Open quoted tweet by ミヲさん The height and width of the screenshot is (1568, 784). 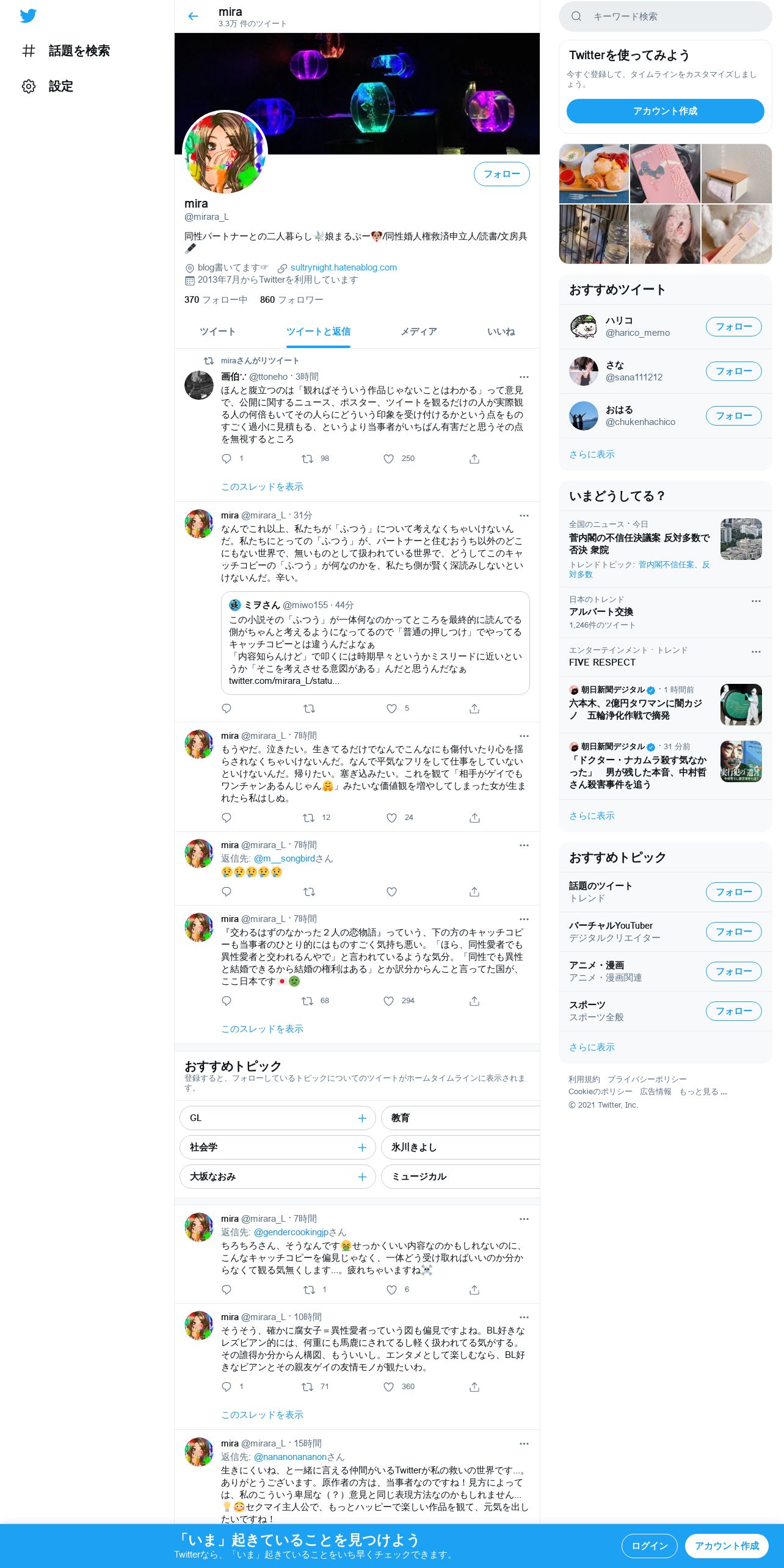375,642
